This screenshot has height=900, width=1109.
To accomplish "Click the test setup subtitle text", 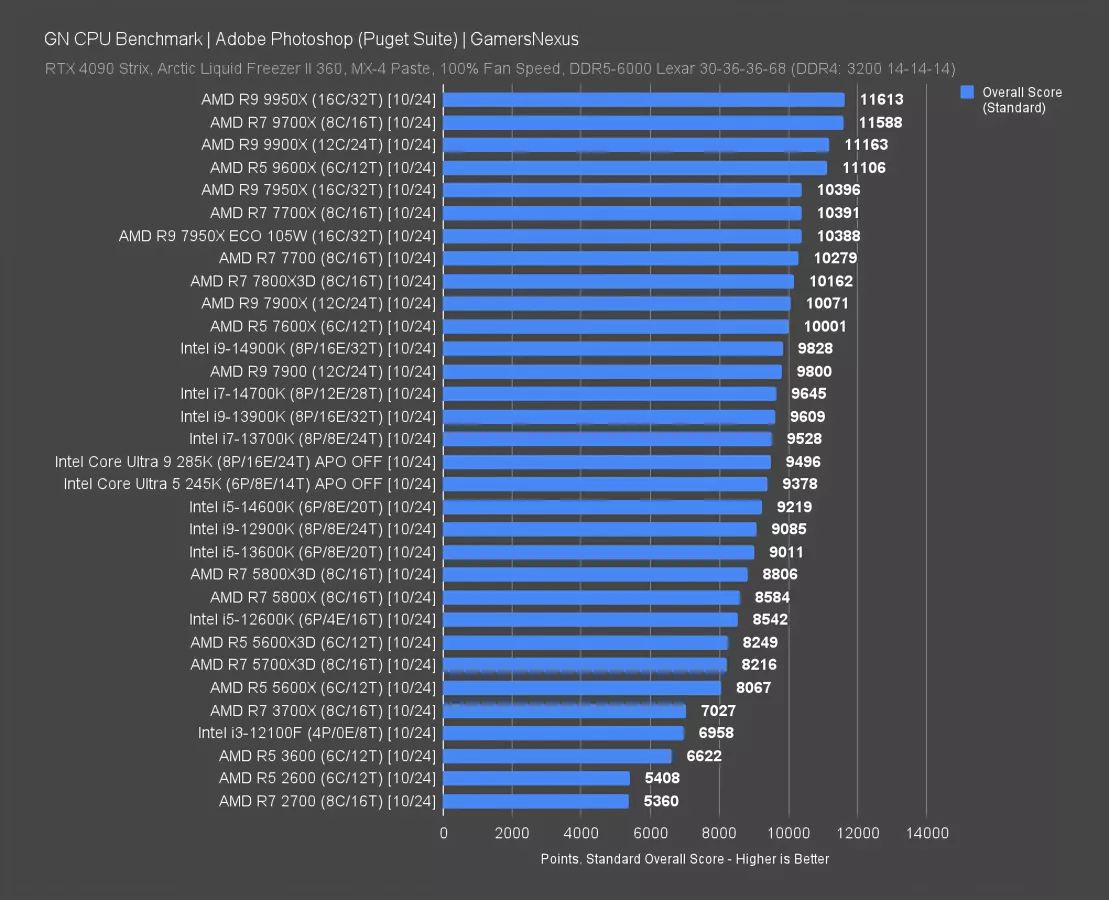I will tap(500, 69).
